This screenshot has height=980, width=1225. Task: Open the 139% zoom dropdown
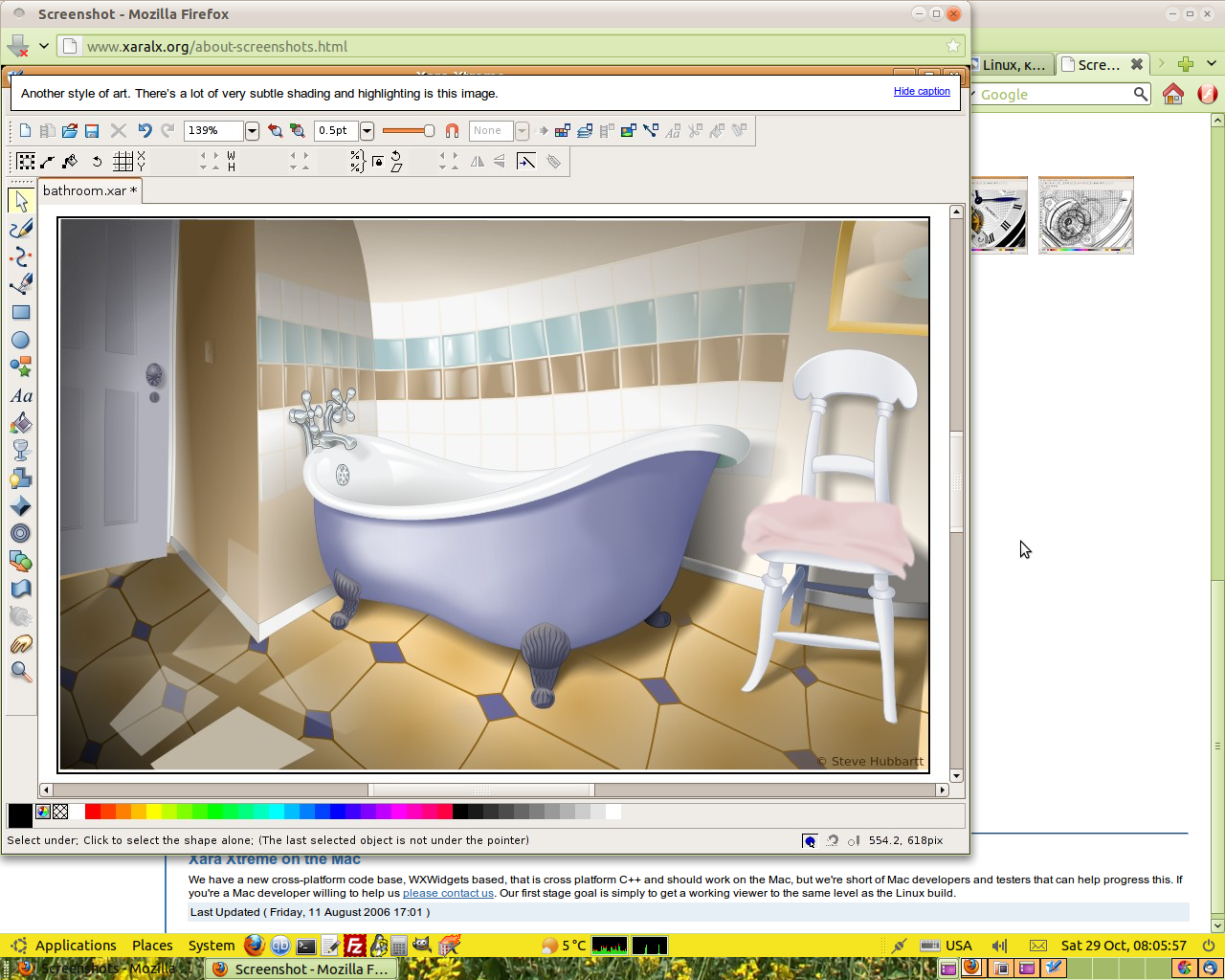coord(252,131)
